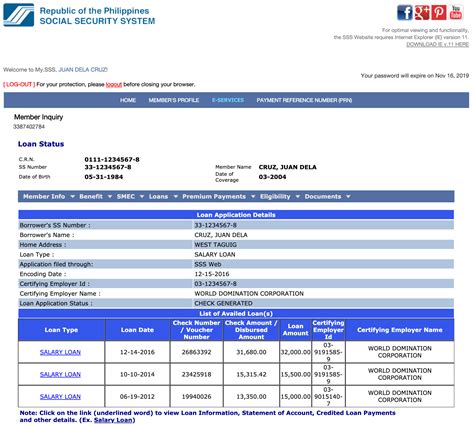Select the CRN value 0111-1234567-8
Screen dimensions: 474x428
112,159
